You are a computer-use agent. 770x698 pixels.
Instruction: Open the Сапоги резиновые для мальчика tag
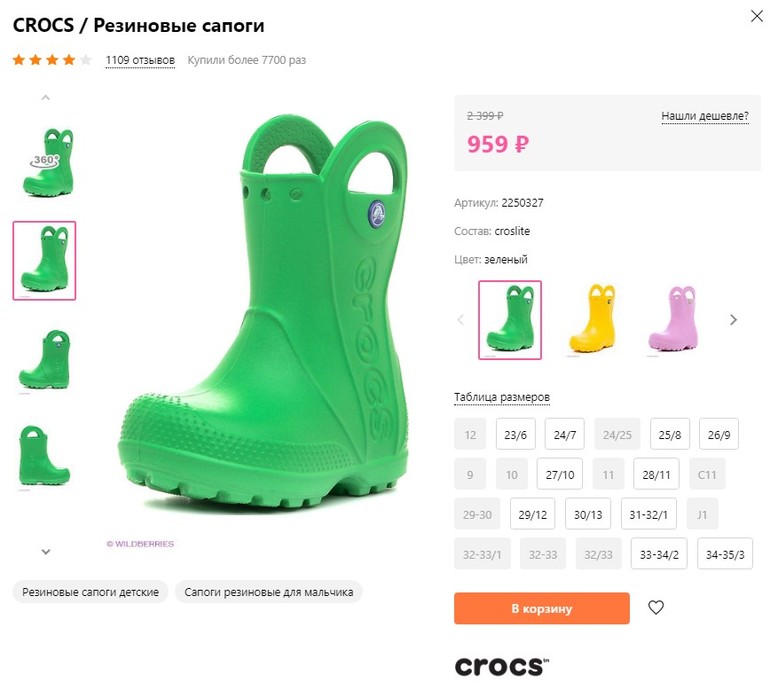click(x=269, y=592)
